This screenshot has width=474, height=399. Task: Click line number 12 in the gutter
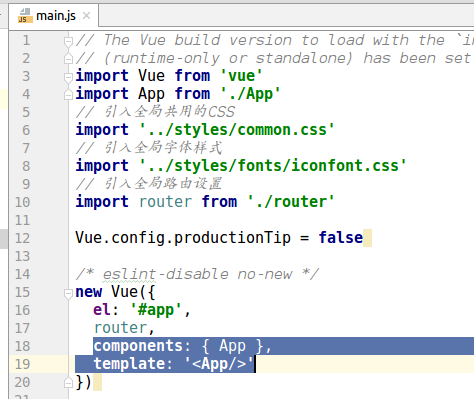[22, 238]
